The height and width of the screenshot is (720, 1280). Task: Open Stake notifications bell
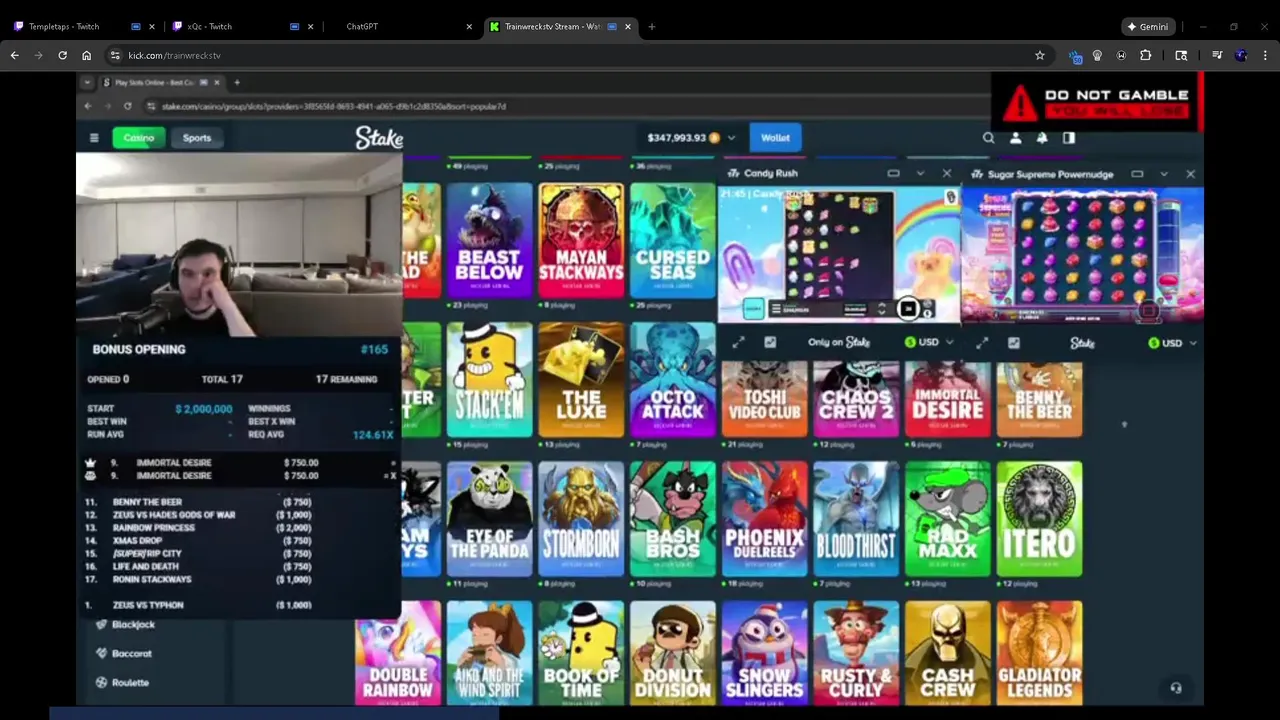point(1042,138)
